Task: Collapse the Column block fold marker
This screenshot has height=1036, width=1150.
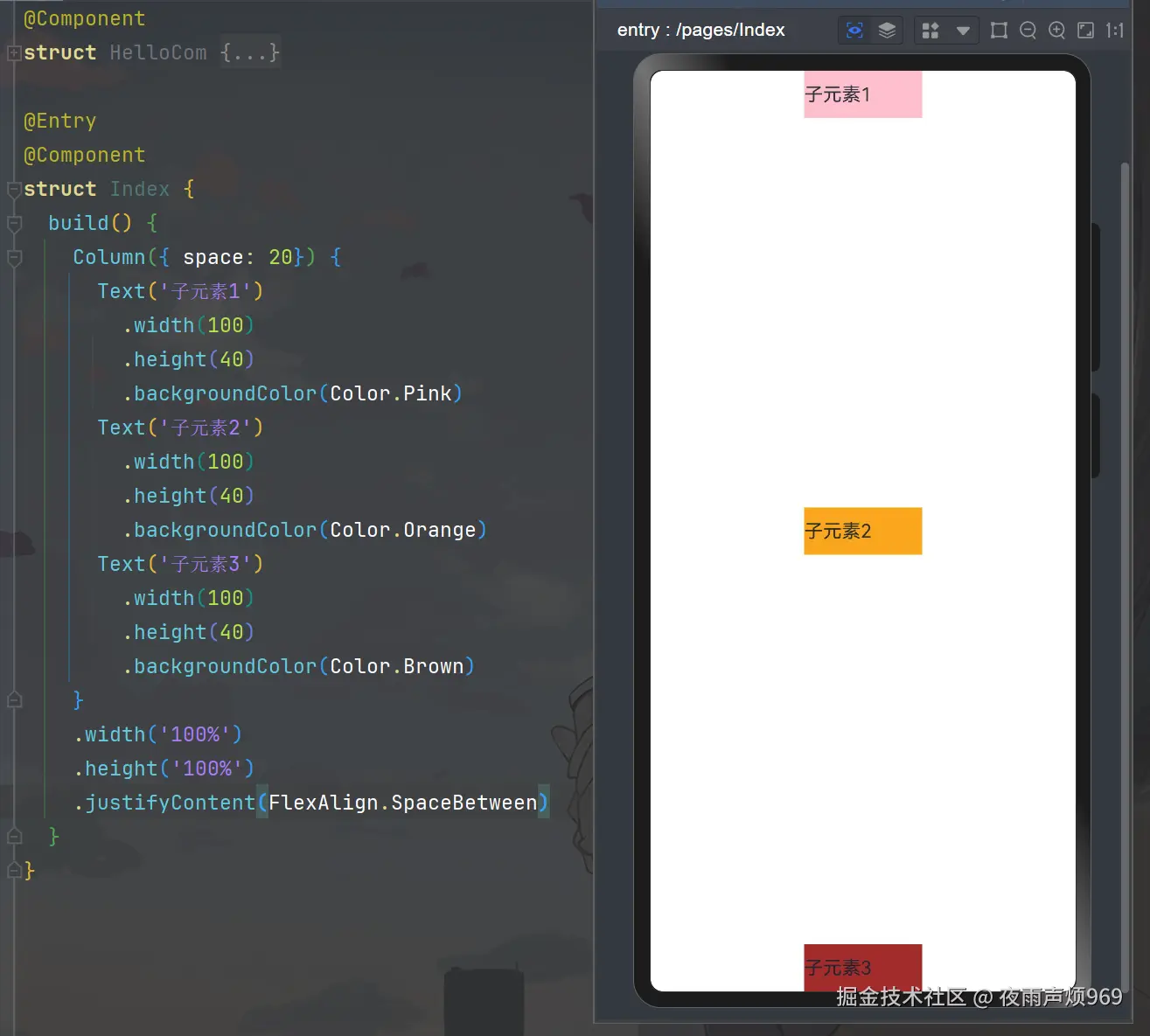Action: [x=14, y=257]
